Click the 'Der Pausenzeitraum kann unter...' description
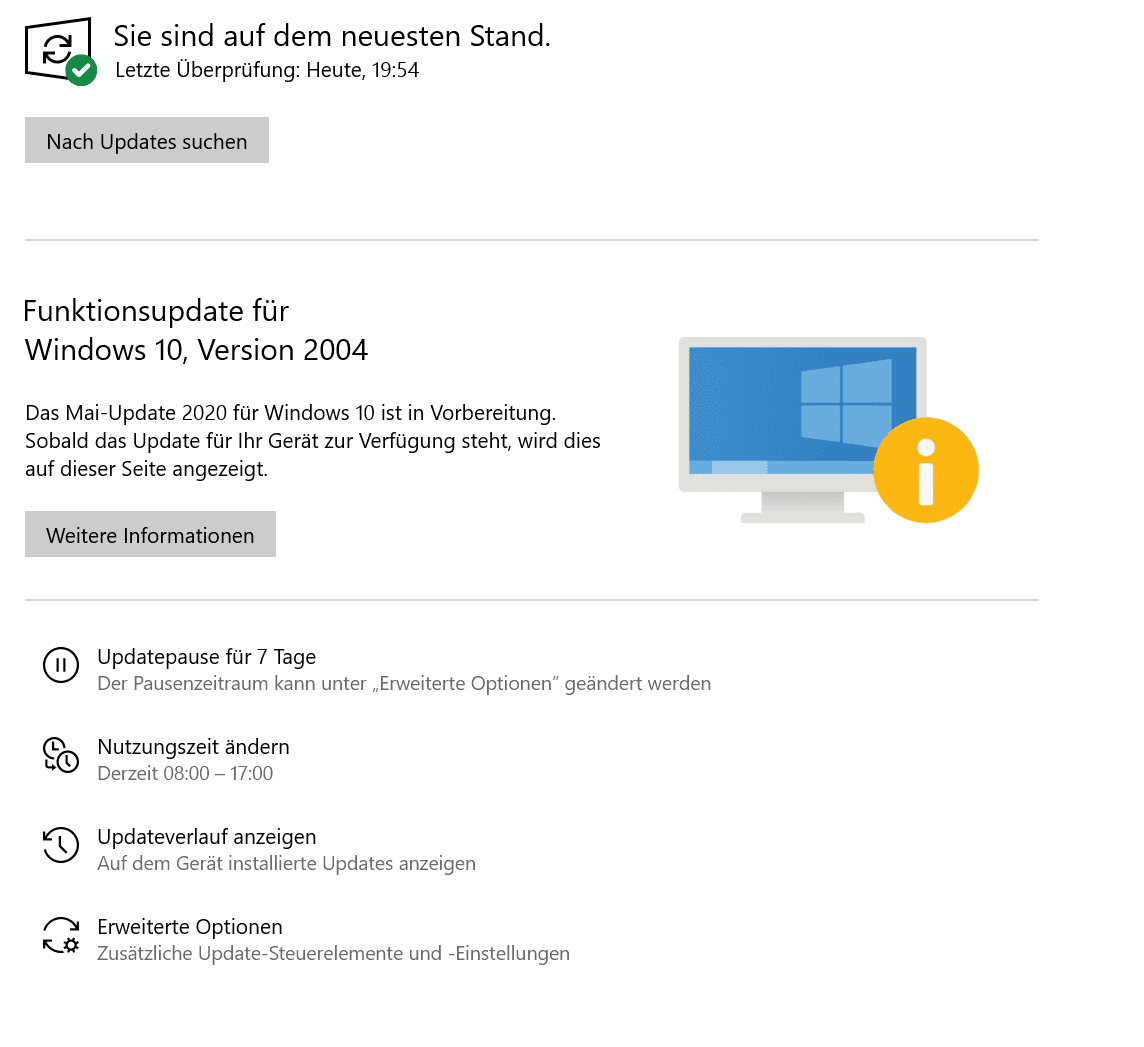The width and height of the screenshot is (1144, 1047). pos(404,684)
